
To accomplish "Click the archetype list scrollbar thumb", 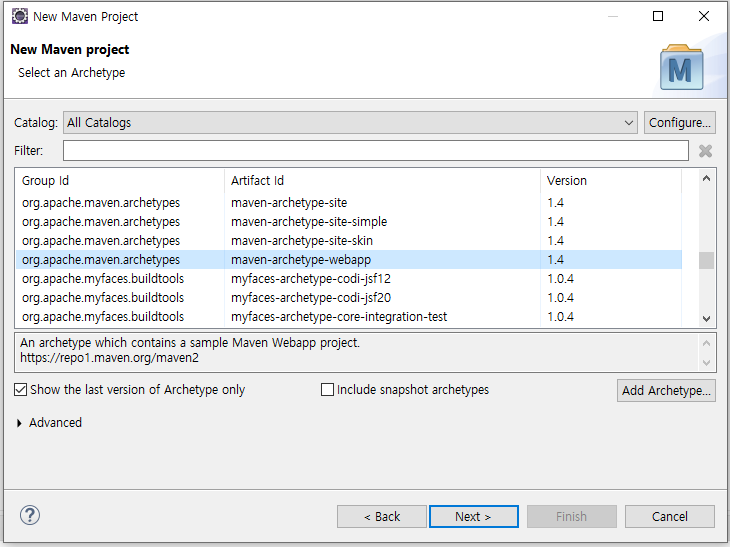I will click(x=706, y=260).
